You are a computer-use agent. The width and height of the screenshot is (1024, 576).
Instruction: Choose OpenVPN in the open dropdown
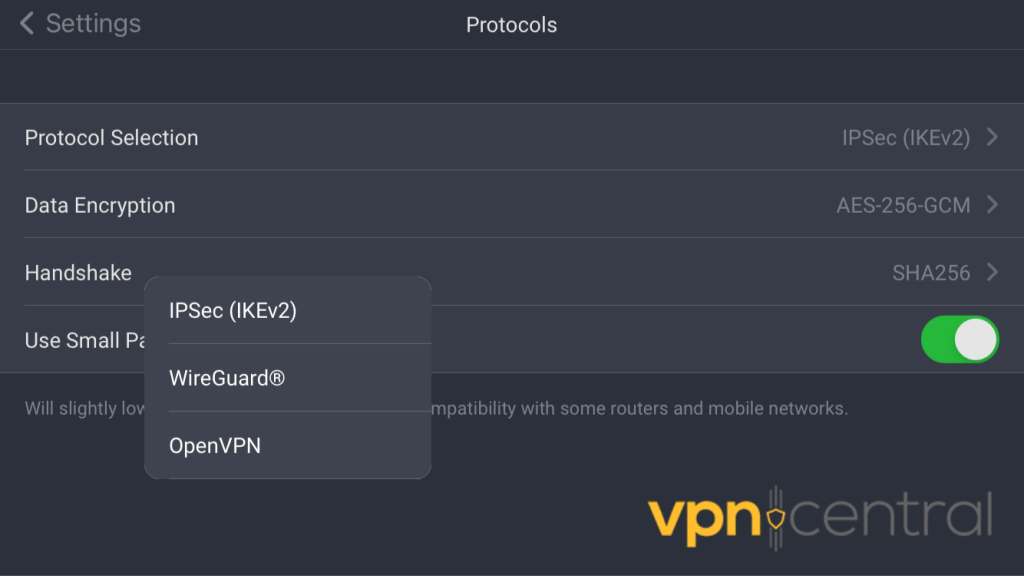point(213,445)
